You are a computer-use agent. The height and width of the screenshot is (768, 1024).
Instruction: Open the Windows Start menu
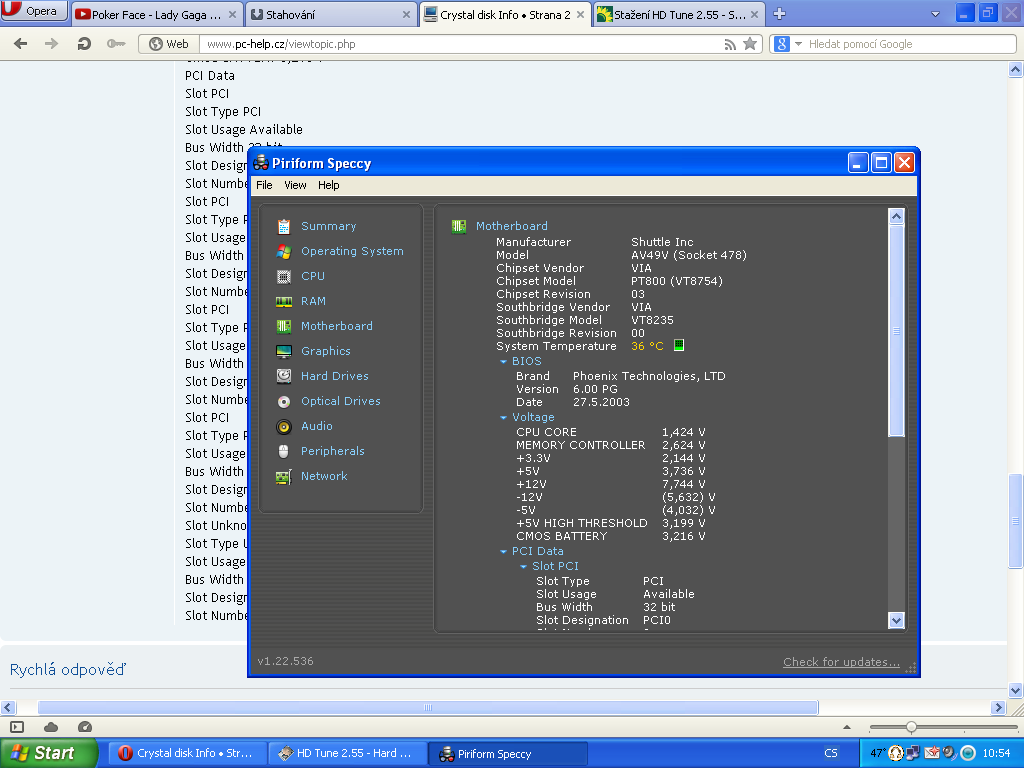[49, 753]
